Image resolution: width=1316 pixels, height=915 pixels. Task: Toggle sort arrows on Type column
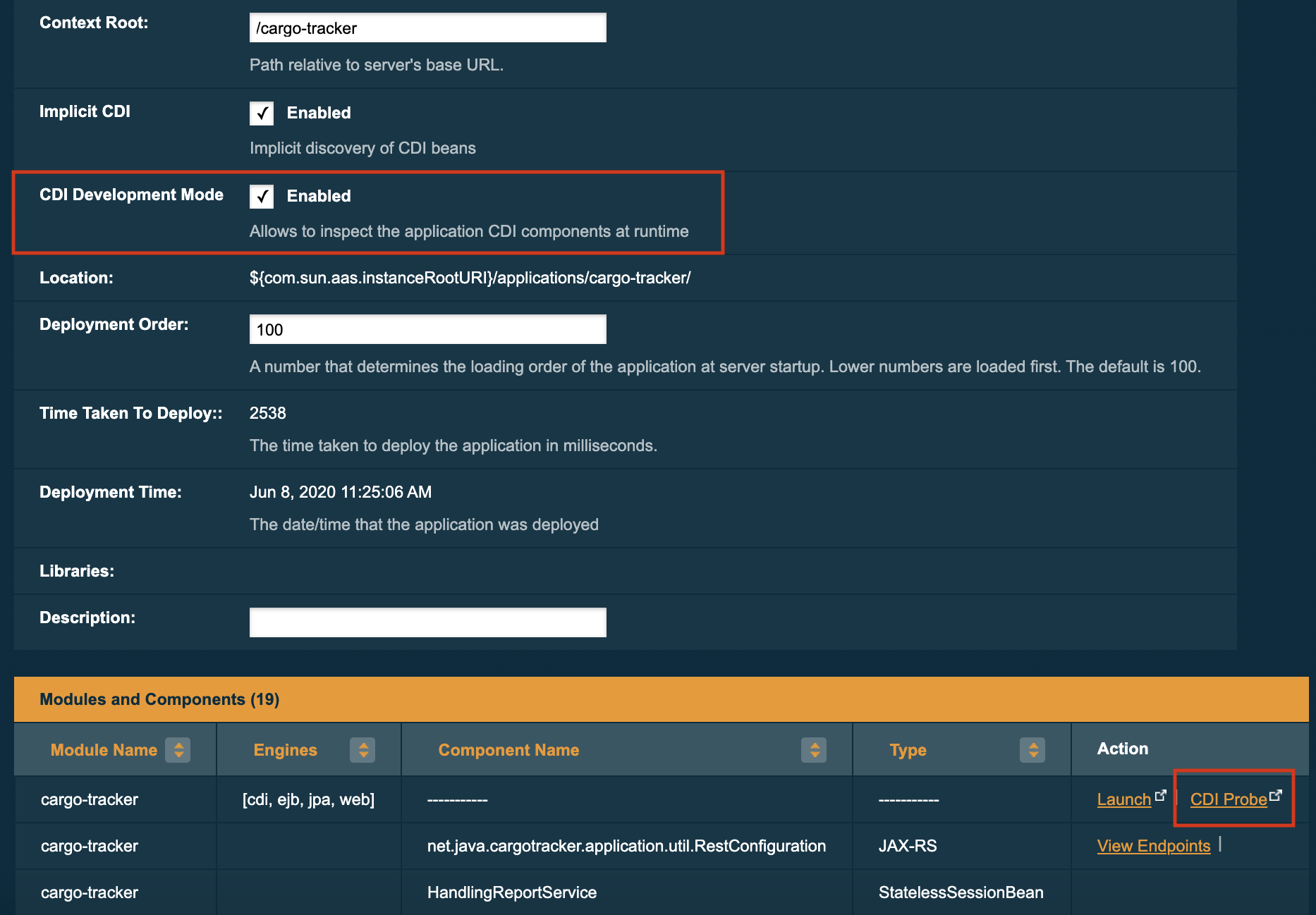pyautogui.click(x=1032, y=750)
